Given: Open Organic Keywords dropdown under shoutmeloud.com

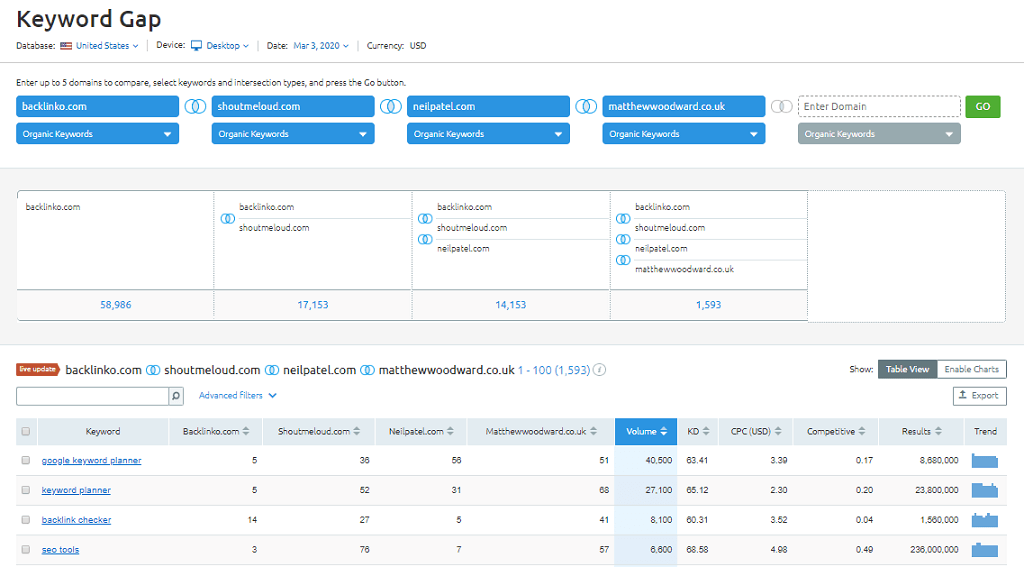Looking at the screenshot, I should click(293, 134).
